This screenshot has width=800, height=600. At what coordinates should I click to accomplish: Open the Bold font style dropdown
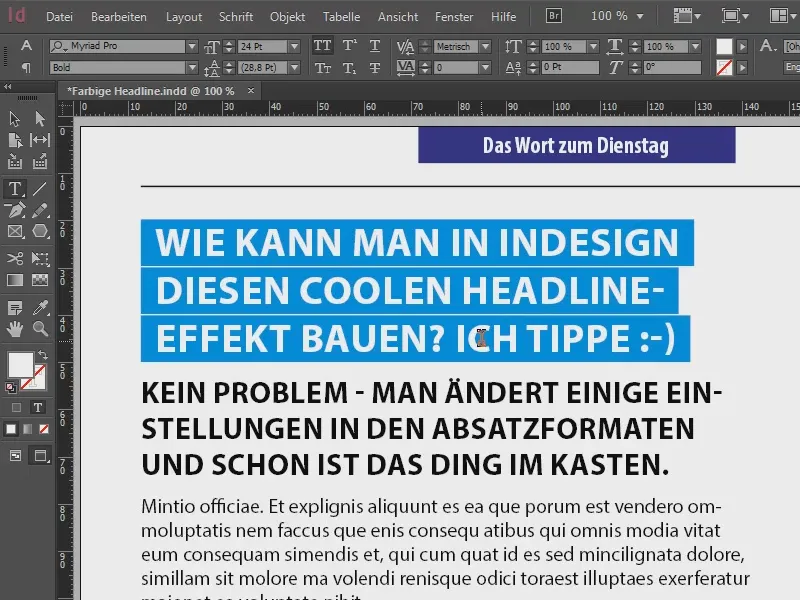[192, 67]
